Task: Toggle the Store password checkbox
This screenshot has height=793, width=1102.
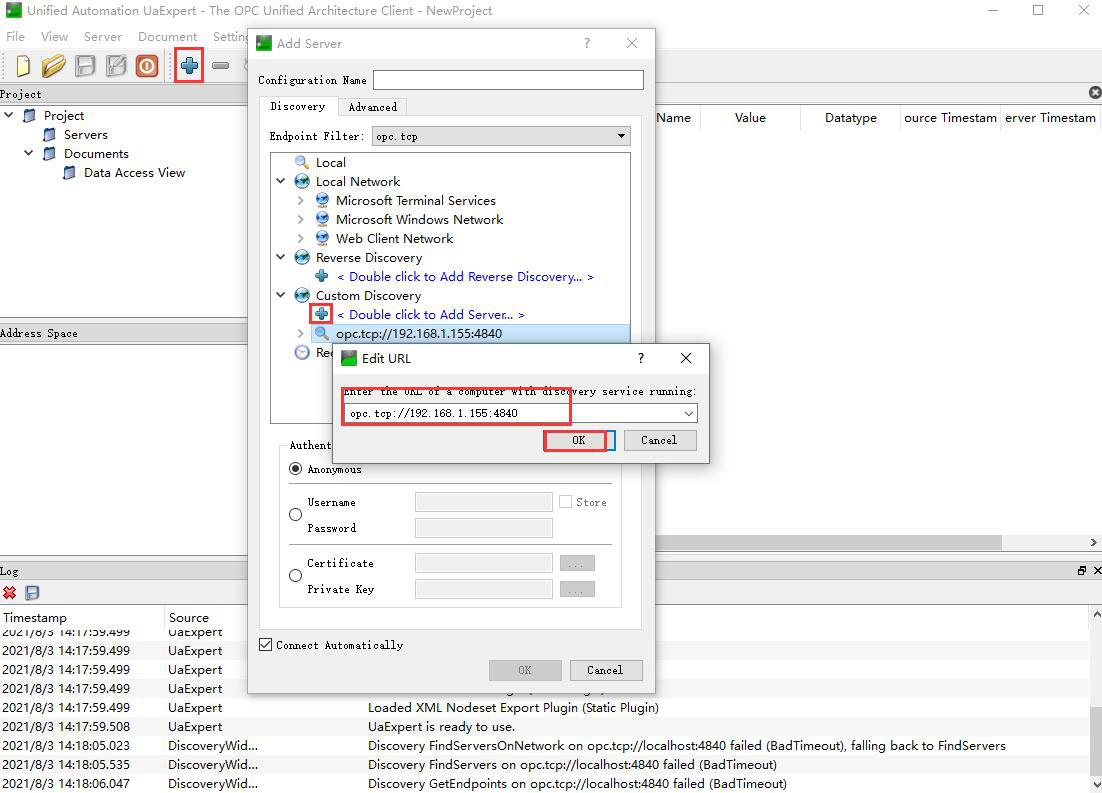Action: pos(566,502)
